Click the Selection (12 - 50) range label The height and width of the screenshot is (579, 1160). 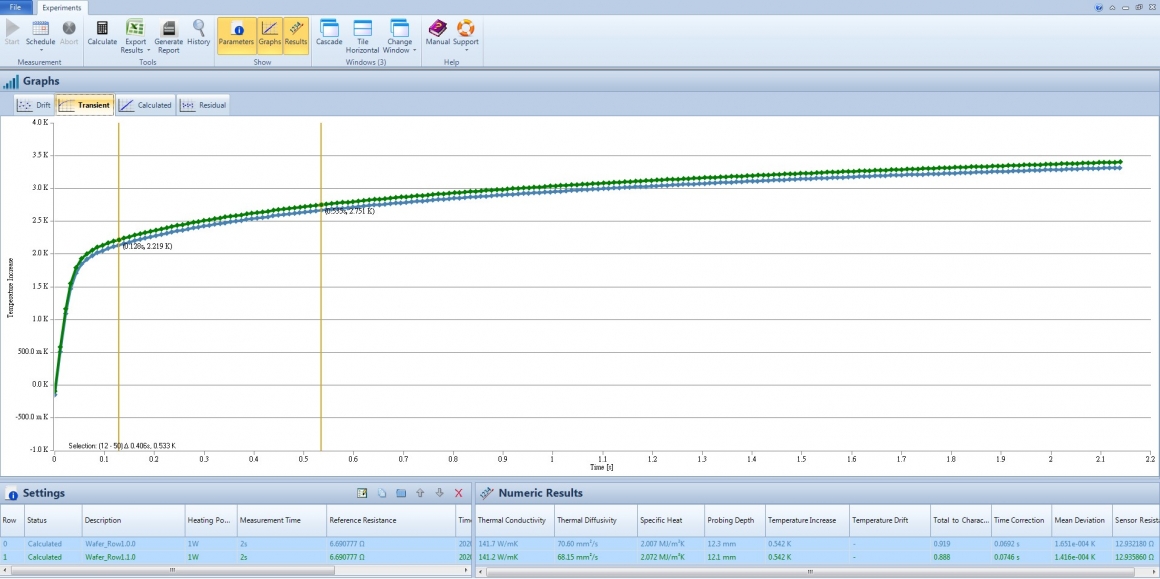(x=122, y=445)
